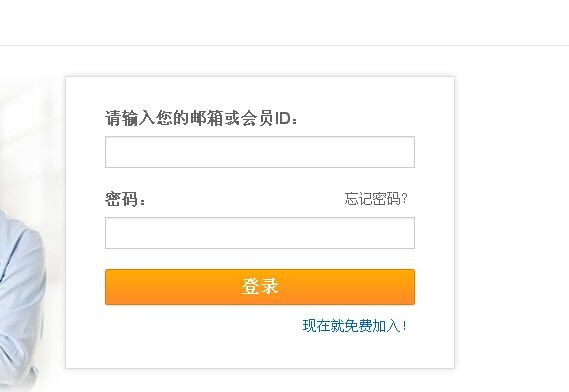Image resolution: width=569 pixels, height=392 pixels.
Task: Click the 密码: label above password field
Action: [x=125, y=199]
